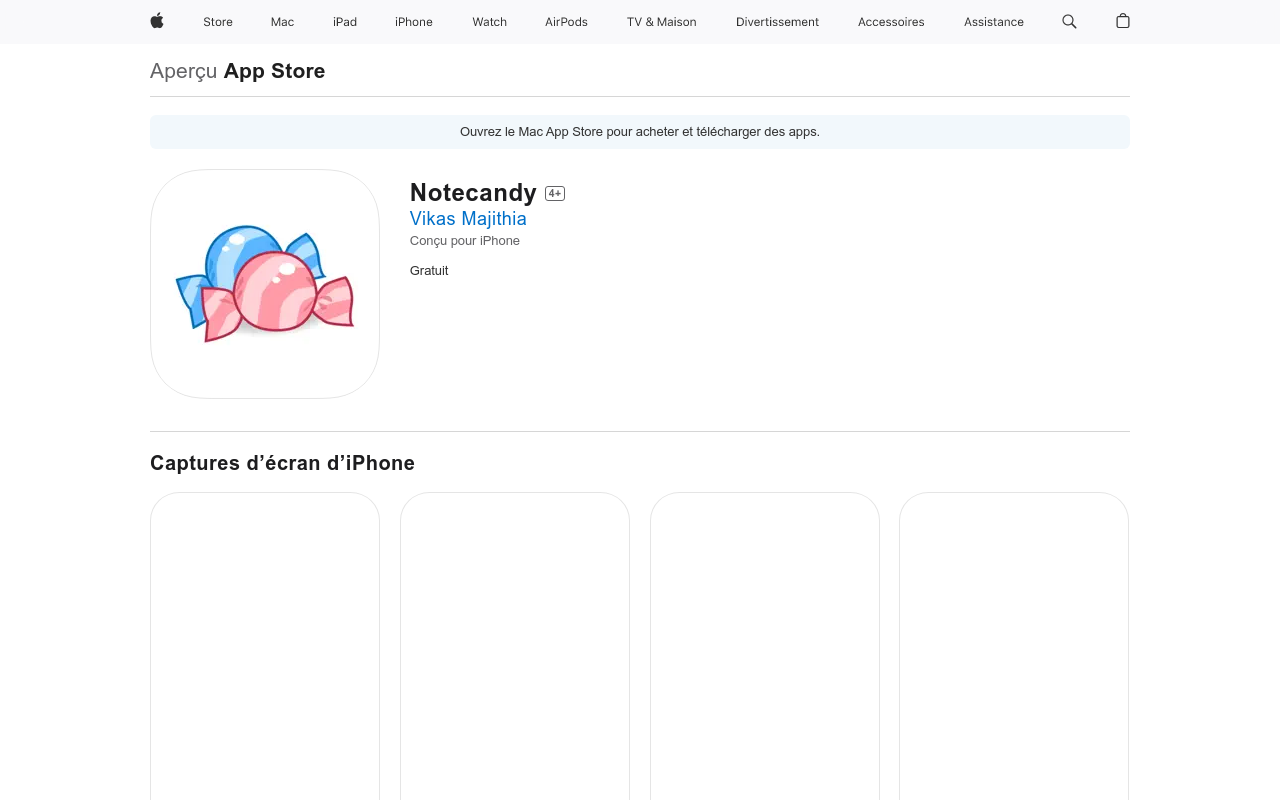1280x800 pixels.
Task: Open the iPhone menu
Action: (414, 22)
